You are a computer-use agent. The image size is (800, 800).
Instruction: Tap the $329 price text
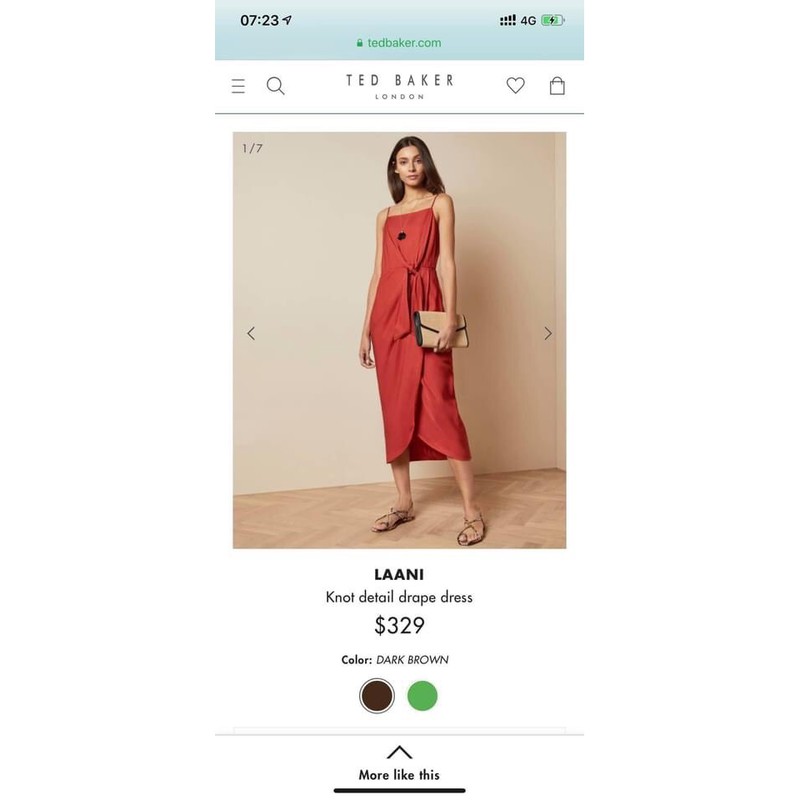tap(399, 625)
